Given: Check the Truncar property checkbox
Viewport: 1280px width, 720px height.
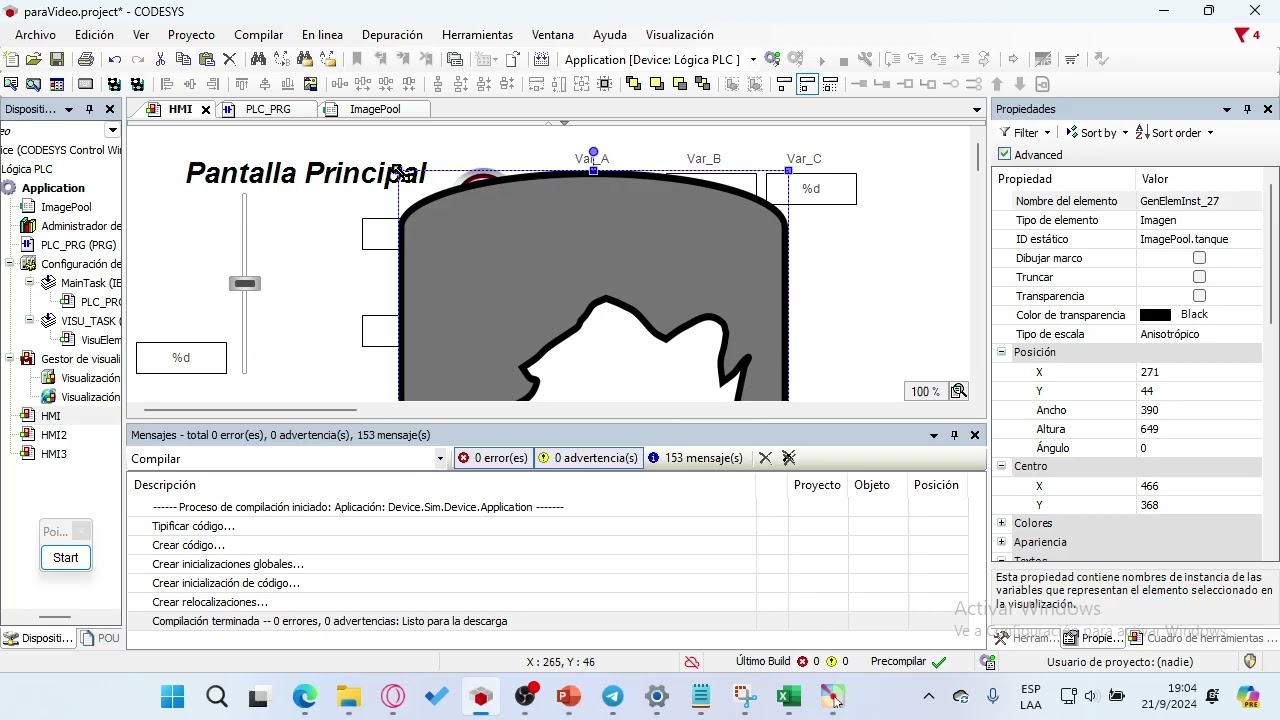Looking at the screenshot, I should pos(1199,277).
